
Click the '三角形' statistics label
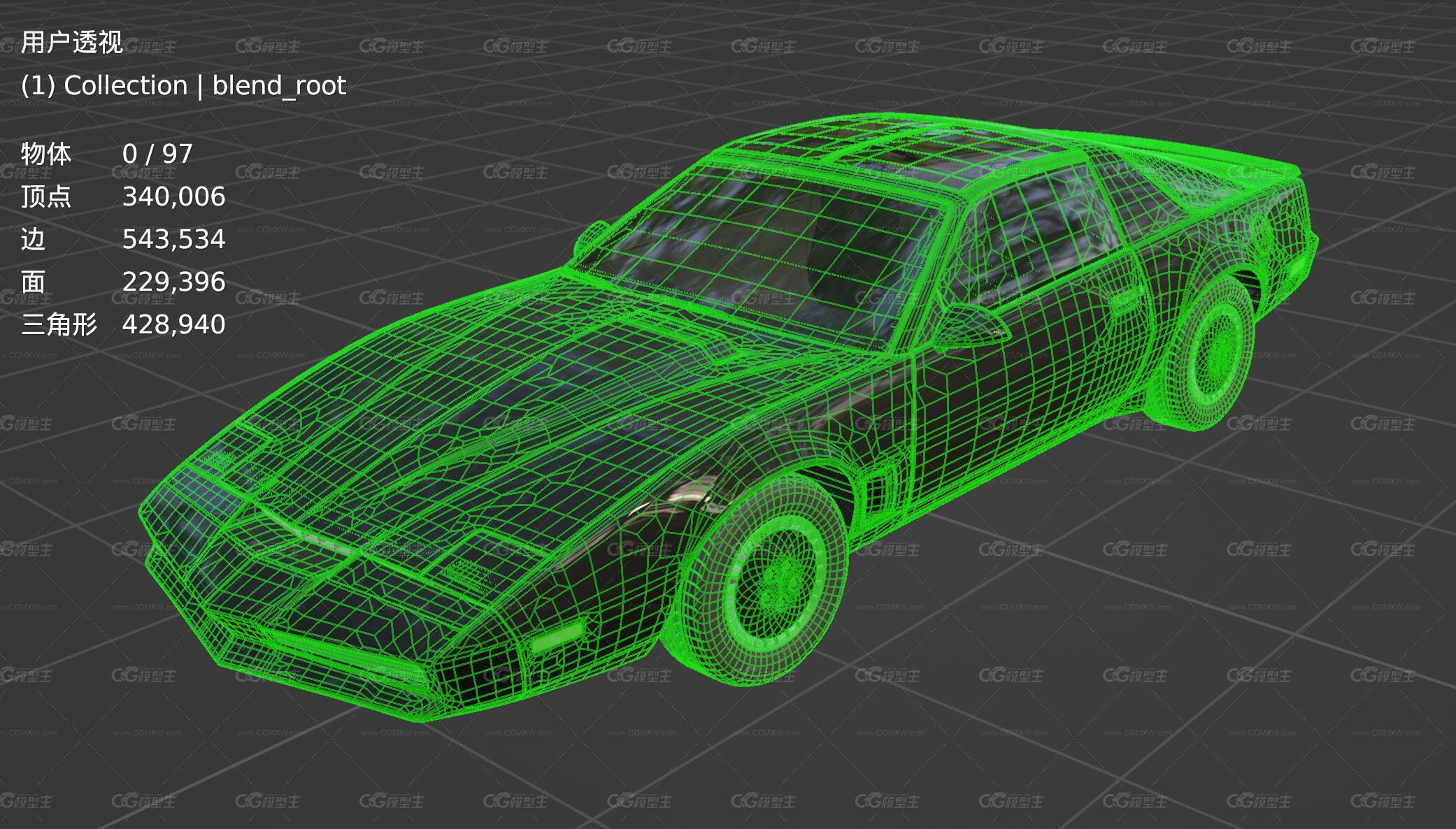click(59, 324)
